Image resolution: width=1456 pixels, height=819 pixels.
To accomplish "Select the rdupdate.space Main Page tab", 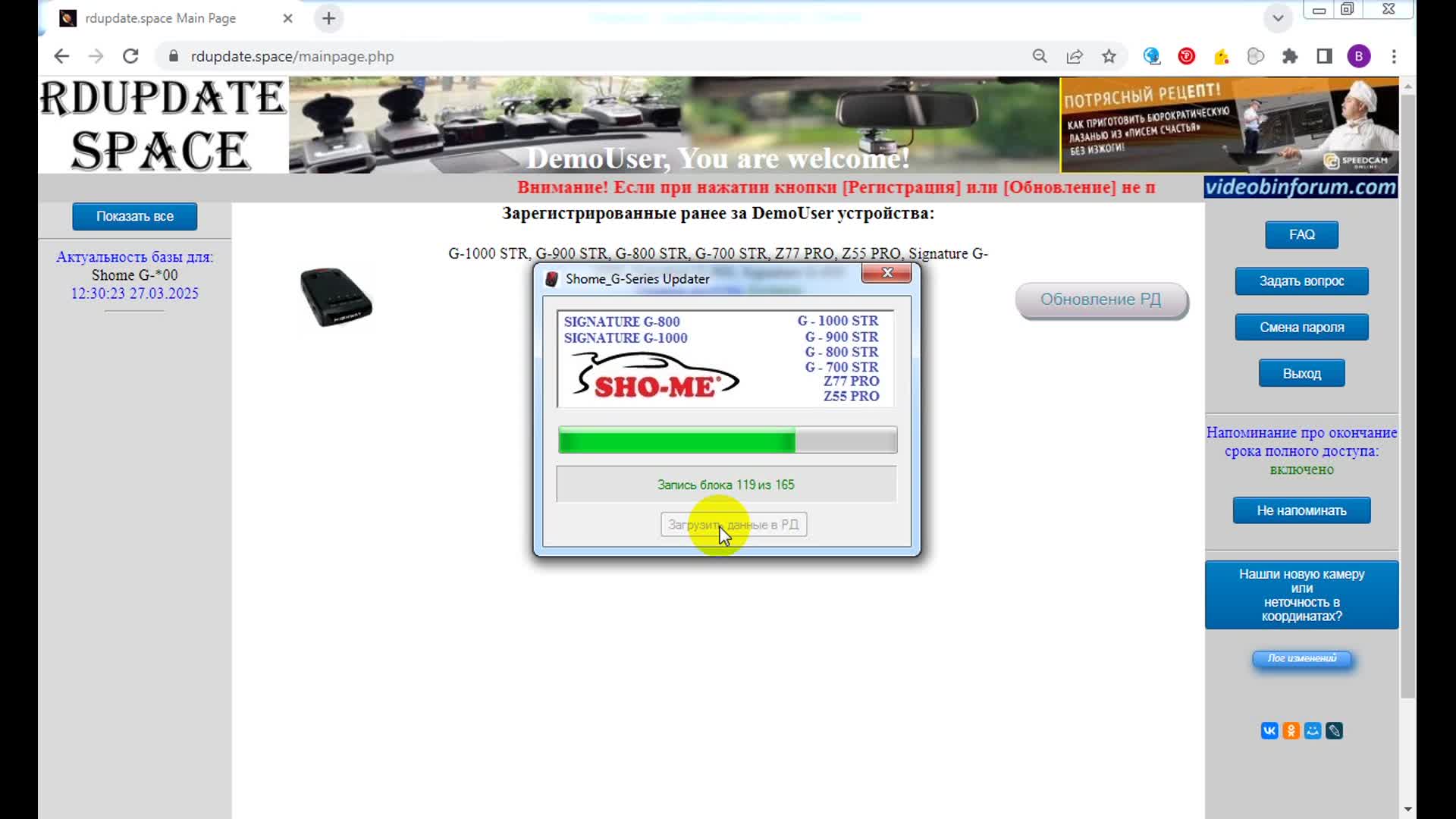I will 161,18.
